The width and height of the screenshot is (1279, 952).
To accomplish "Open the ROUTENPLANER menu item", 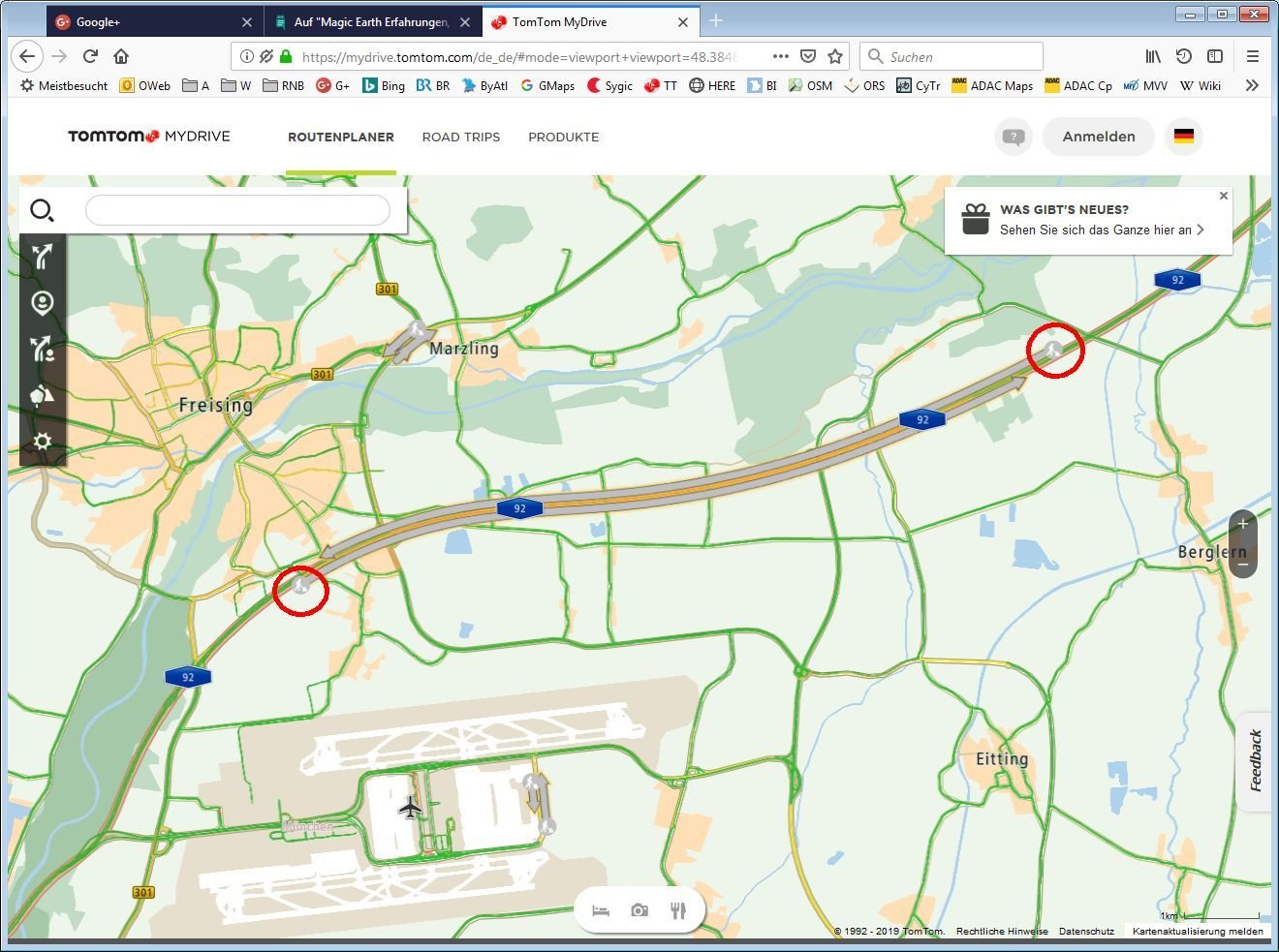I will coord(341,137).
